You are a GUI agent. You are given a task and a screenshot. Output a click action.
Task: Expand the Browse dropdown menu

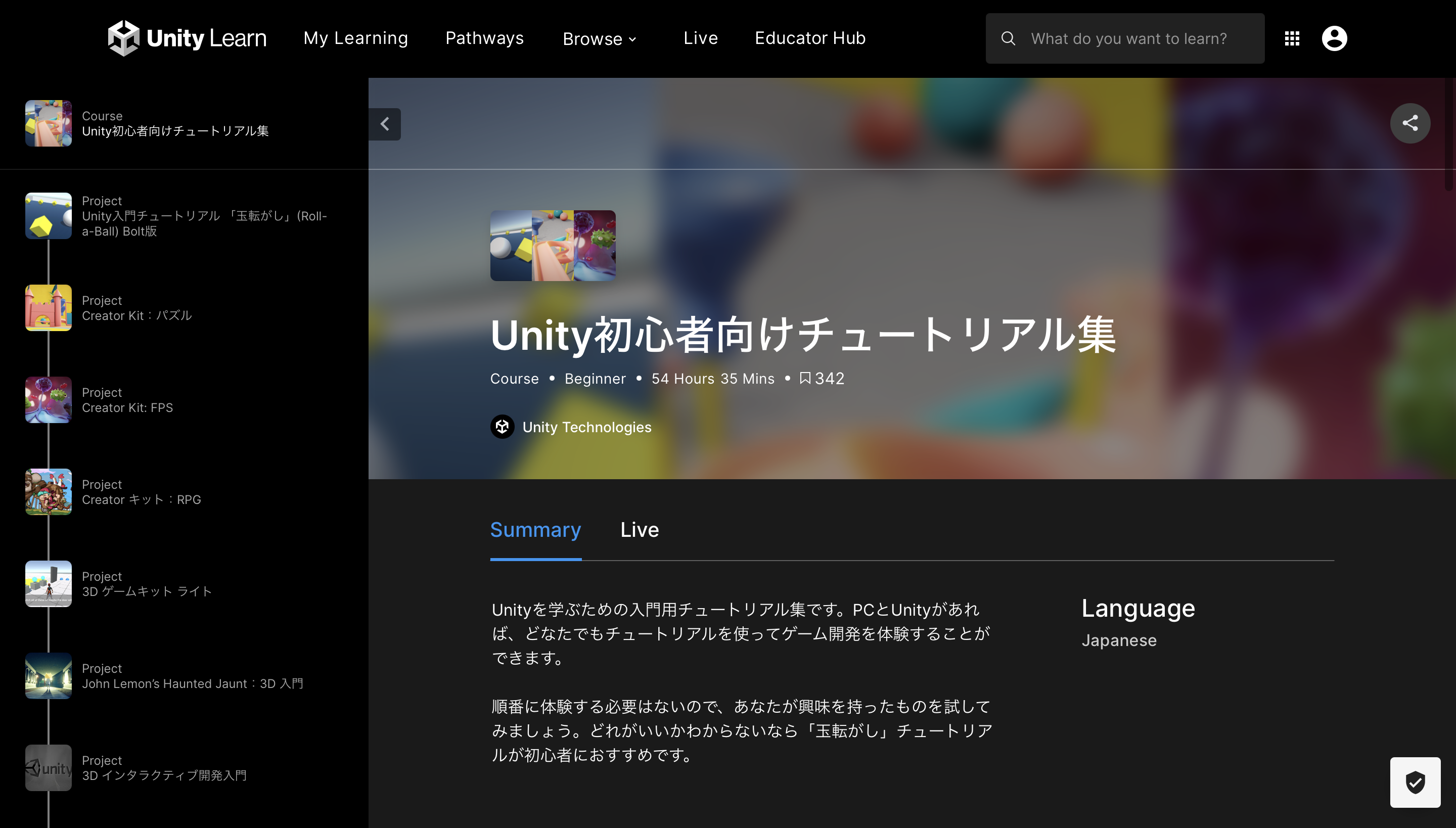click(x=600, y=38)
